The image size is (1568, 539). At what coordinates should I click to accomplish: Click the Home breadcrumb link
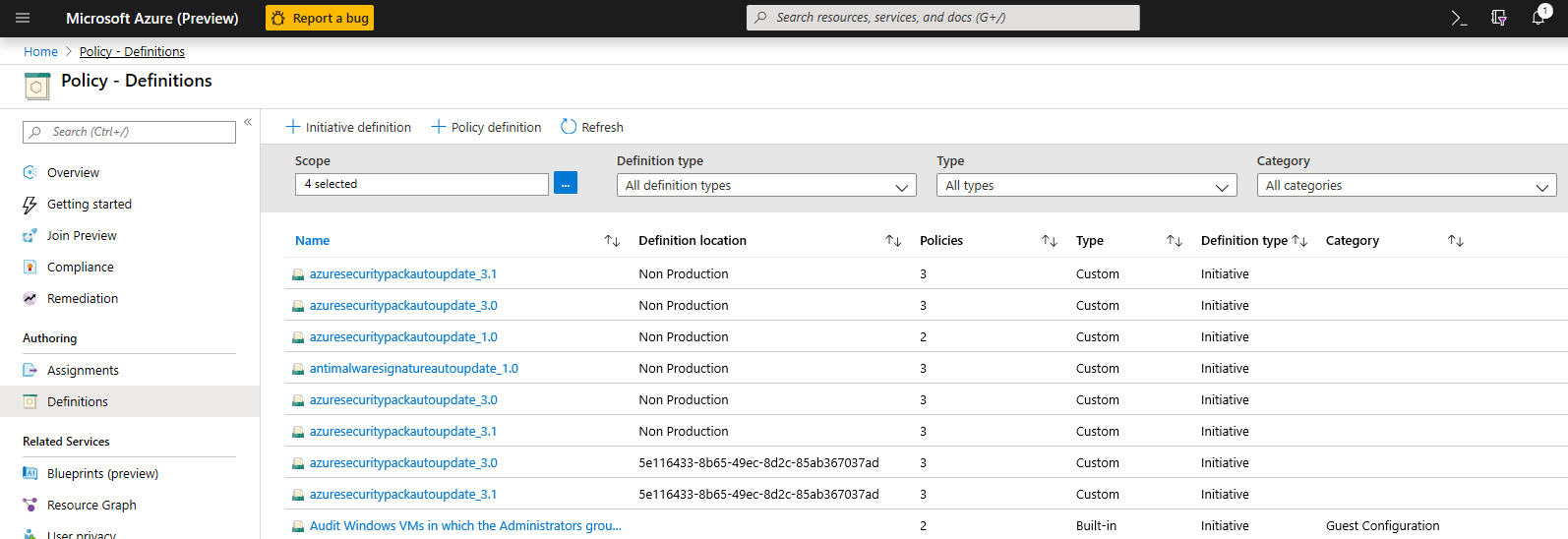pyautogui.click(x=40, y=52)
